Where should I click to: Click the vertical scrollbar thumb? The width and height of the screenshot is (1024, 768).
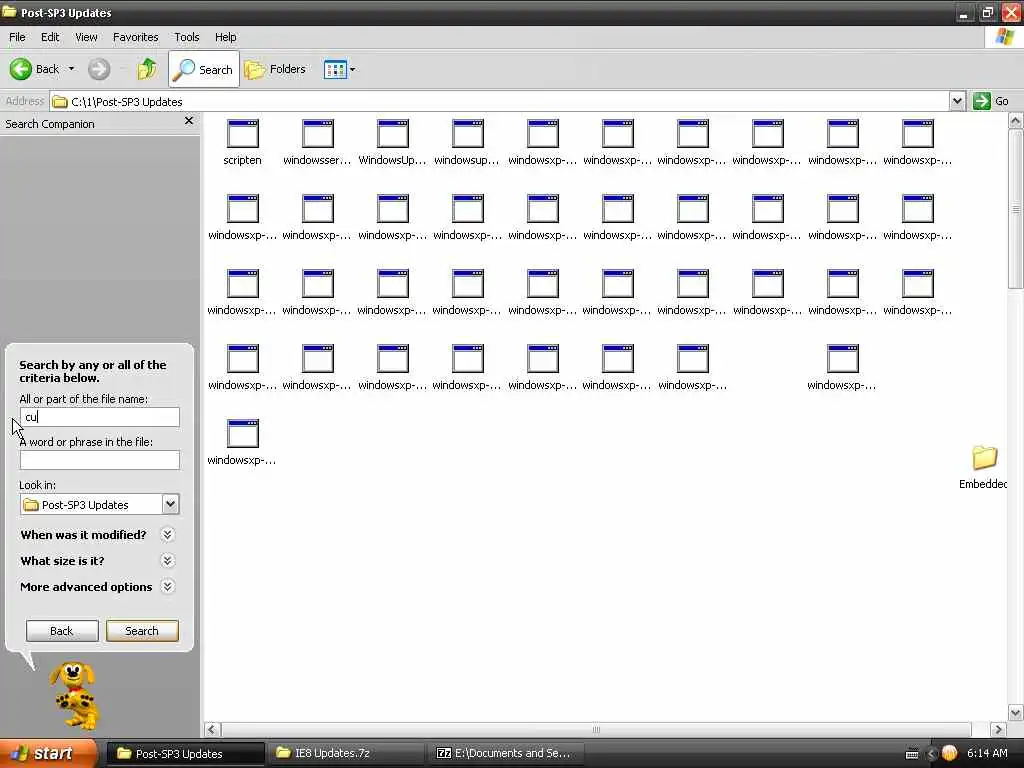[x=1016, y=209]
